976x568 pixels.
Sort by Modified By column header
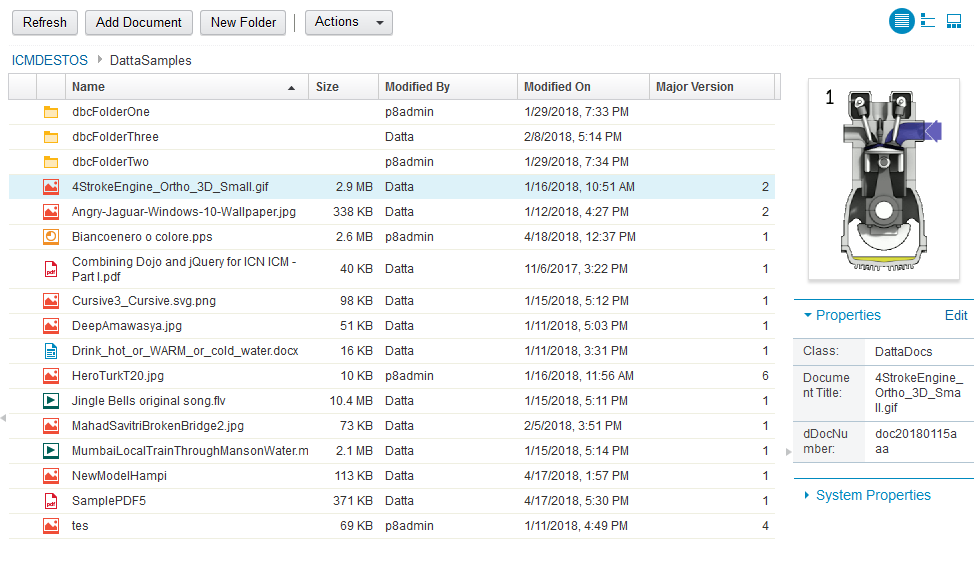(x=448, y=87)
